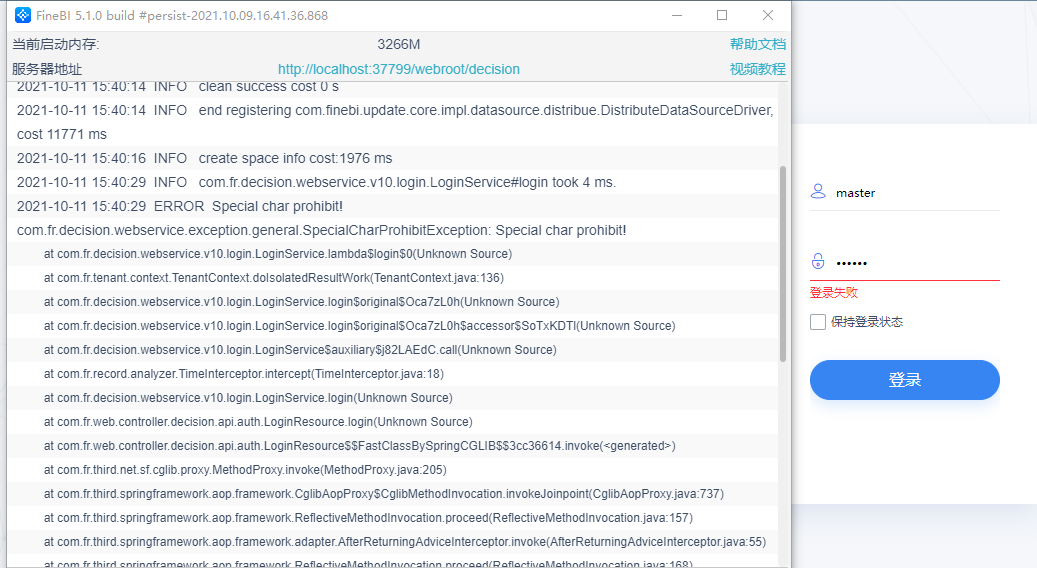Click the FastClassBySpringCGLIB invoke trace line
This screenshot has height=568, width=1037.
[x=360, y=446]
